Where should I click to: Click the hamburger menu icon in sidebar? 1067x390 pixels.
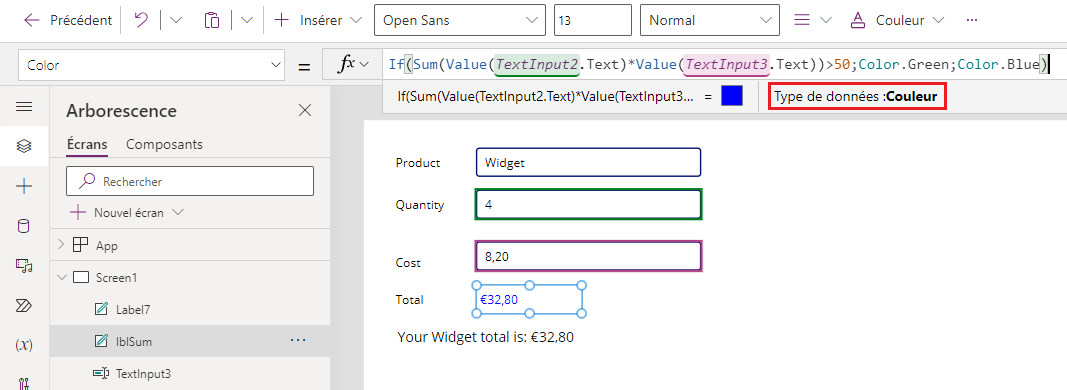pyautogui.click(x=24, y=106)
